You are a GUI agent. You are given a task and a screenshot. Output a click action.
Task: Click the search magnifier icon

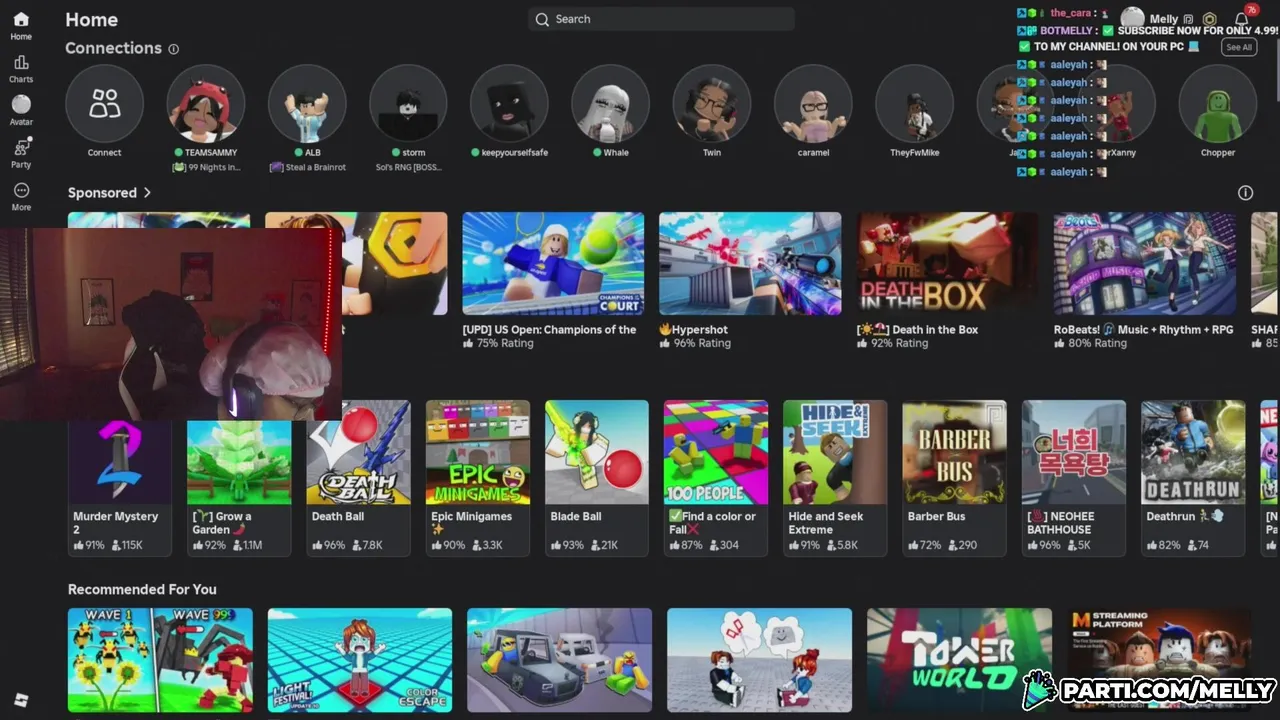click(543, 19)
